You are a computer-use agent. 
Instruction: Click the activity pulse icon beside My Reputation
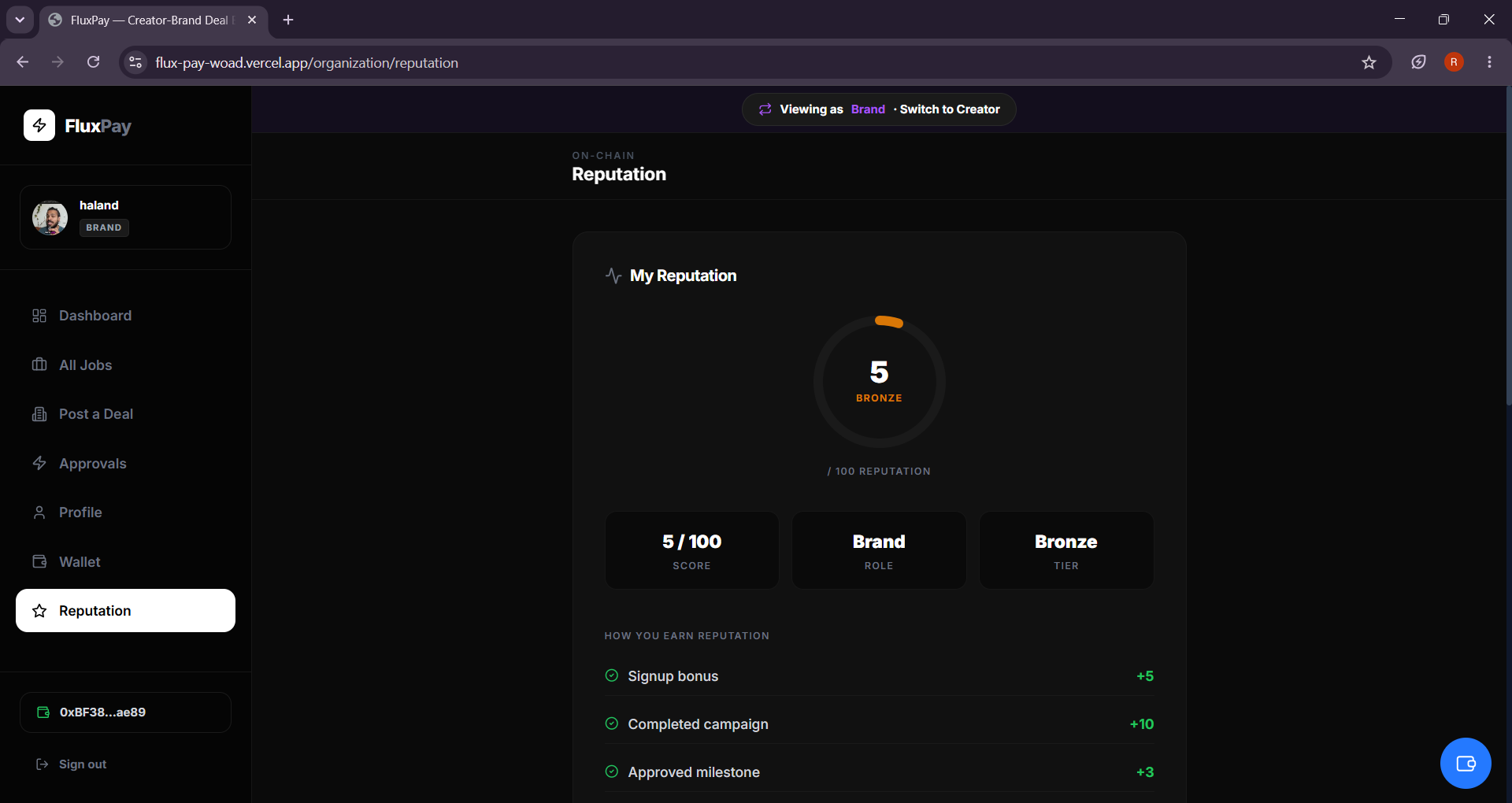[x=613, y=276]
